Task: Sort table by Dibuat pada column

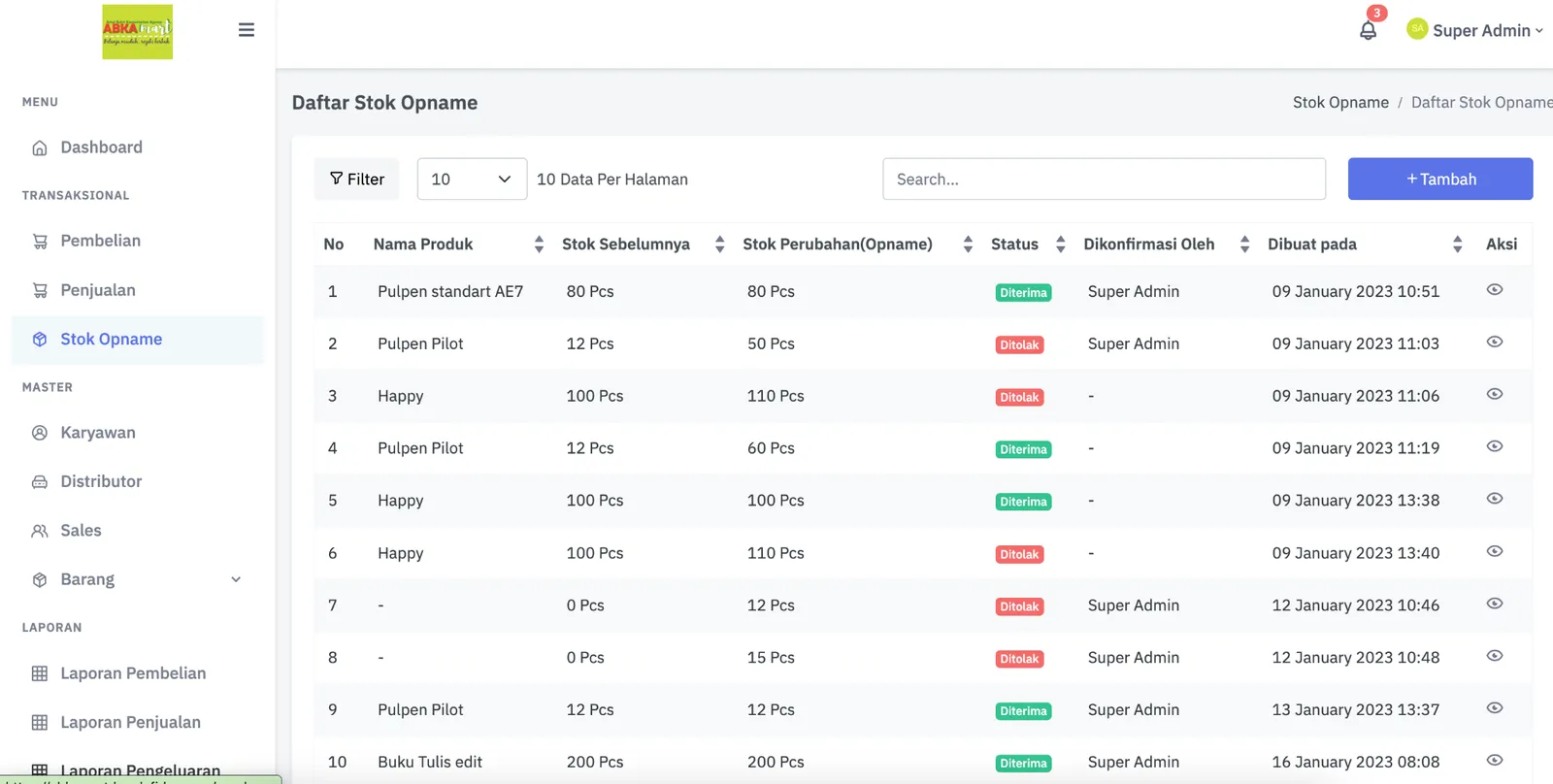Action: point(1457,245)
